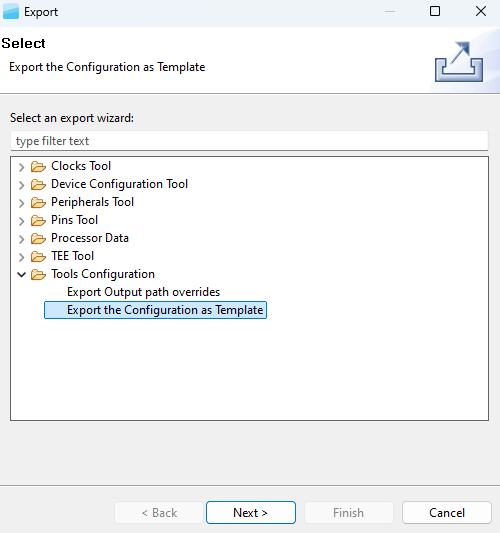Click the Pins Tool folder icon
The height and width of the screenshot is (533, 500).
tap(38, 221)
